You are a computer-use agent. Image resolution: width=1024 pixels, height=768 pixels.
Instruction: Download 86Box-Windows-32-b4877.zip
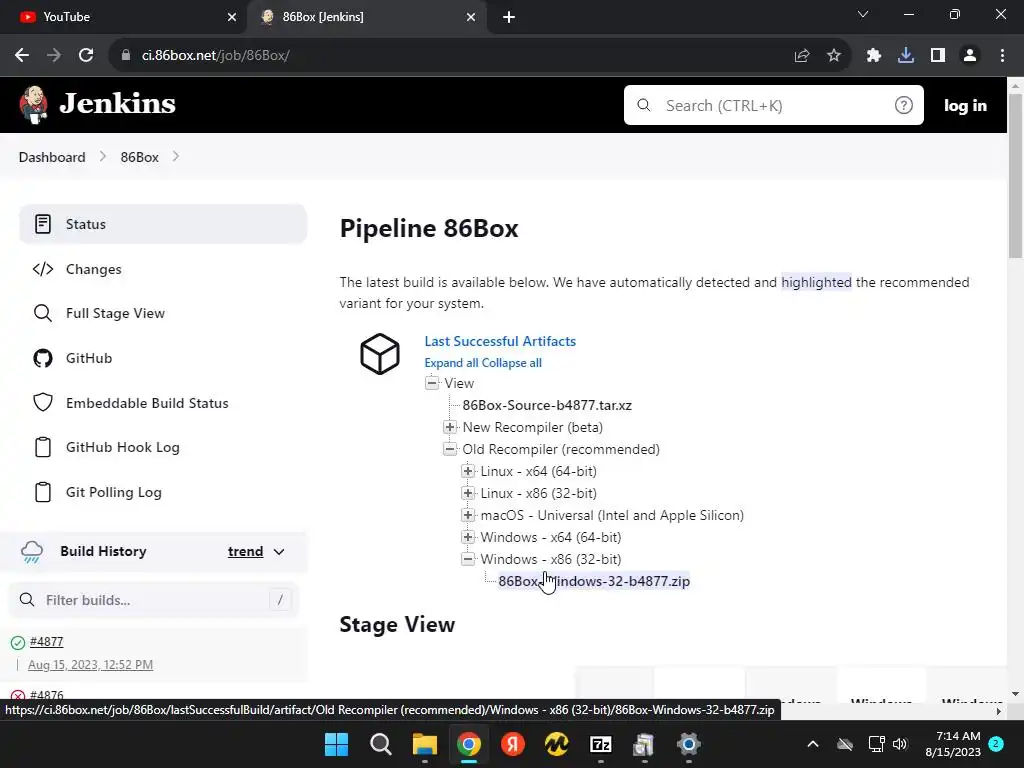[594, 581]
